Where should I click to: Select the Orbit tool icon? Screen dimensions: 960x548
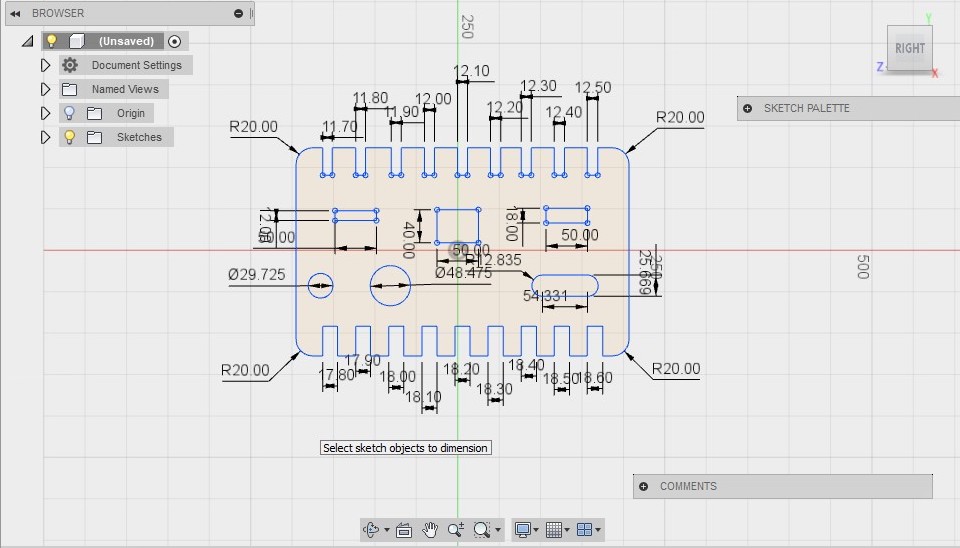pos(371,530)
